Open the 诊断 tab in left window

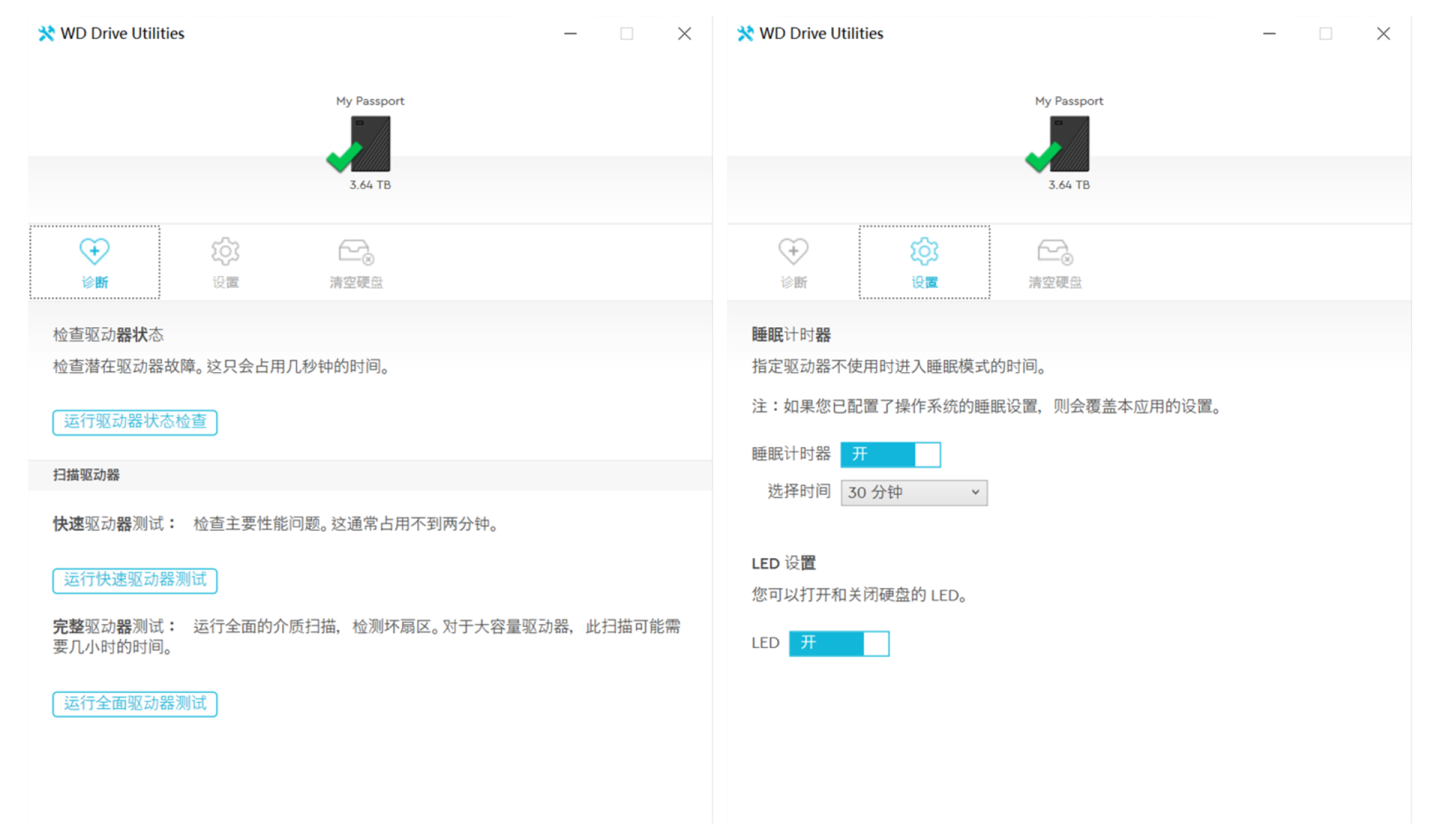click(94, 262)
